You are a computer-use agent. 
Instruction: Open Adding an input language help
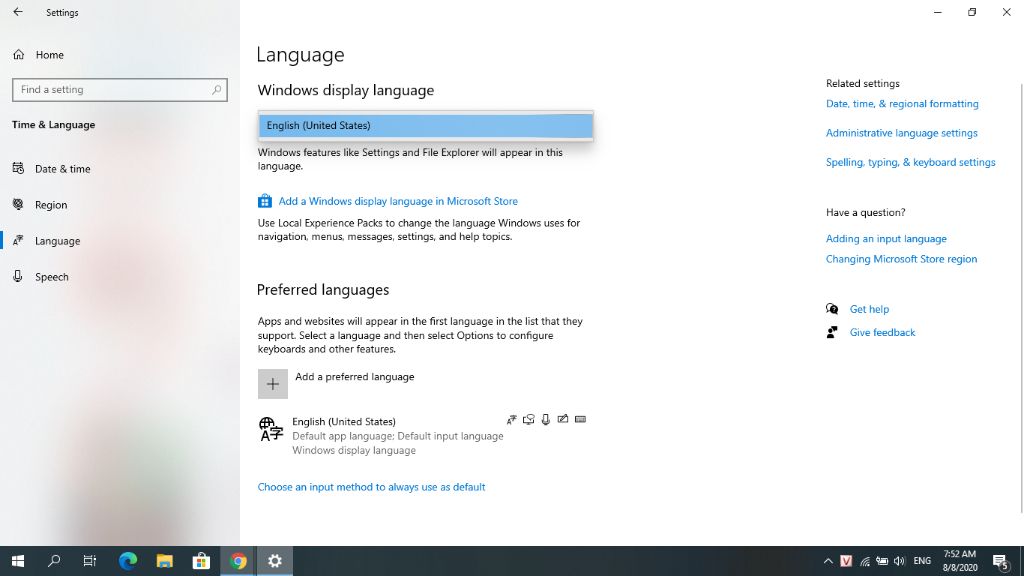(886, 239)
